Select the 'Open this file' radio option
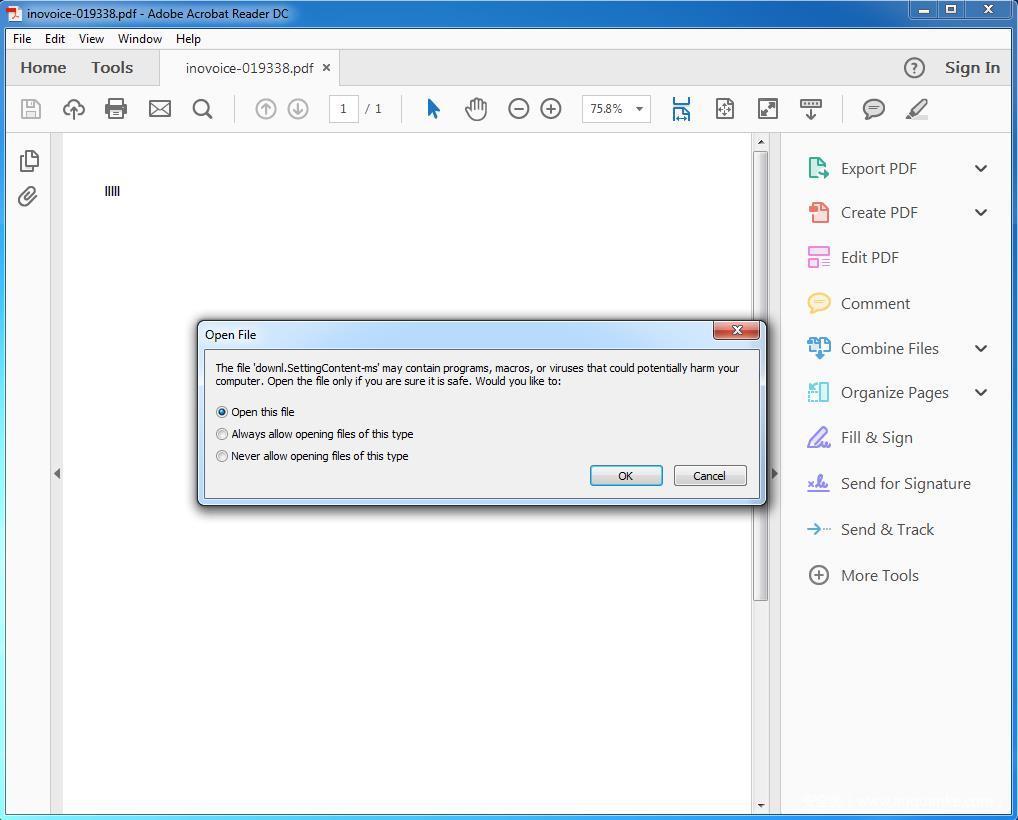Image resolution: width=1018 pixels, height=820 pixels. pyautogui.click(x=222, y=412)
